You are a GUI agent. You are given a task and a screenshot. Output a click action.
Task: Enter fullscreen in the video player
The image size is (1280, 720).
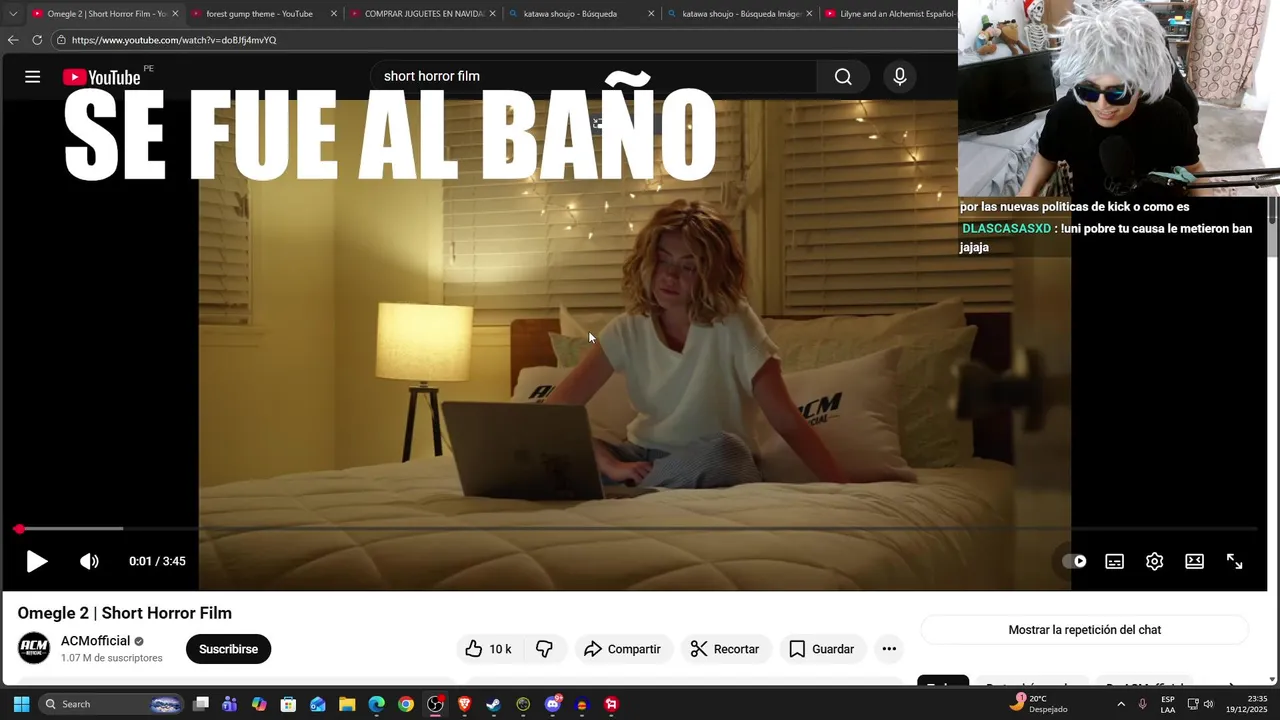[1235, 562]
